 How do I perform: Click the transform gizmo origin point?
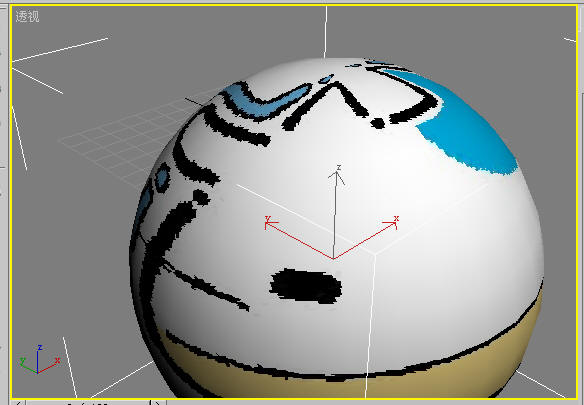coord(333,259)
